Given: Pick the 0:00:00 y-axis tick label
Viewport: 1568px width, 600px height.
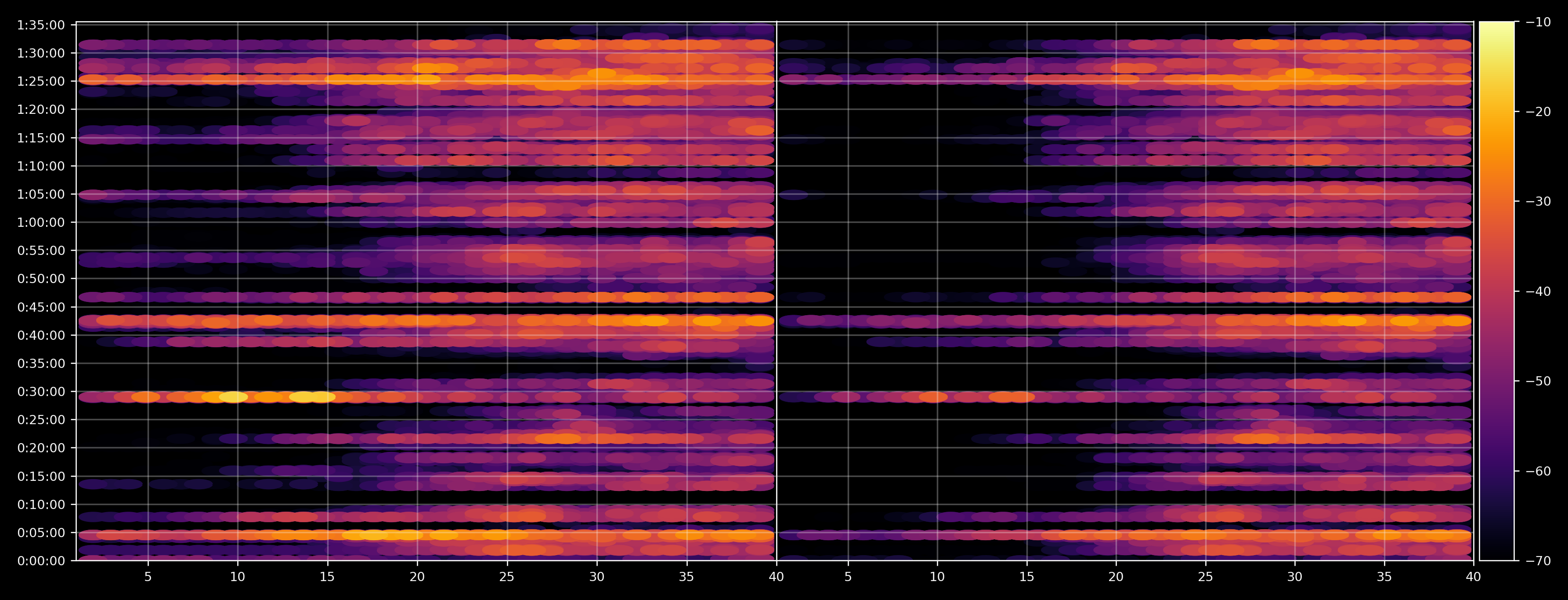Looking at the screenshot, I should pyautogui.click(x=41, y=560).
